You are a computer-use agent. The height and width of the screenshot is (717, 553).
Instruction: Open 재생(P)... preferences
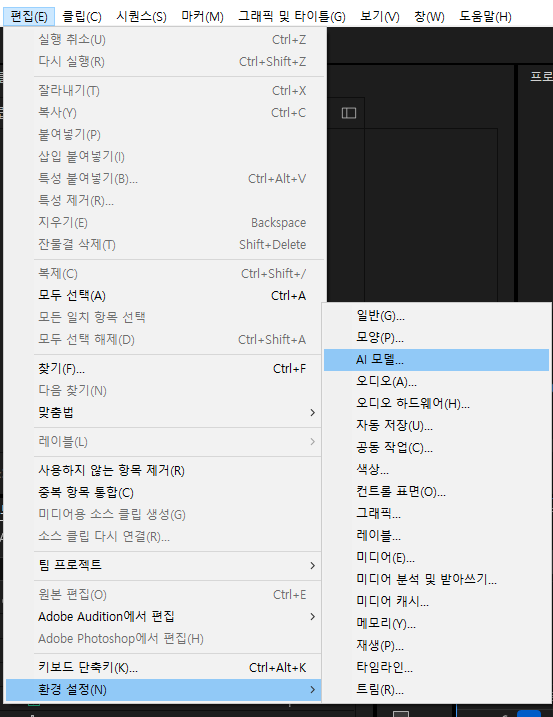pyautogui.click(x=436, y=645)
